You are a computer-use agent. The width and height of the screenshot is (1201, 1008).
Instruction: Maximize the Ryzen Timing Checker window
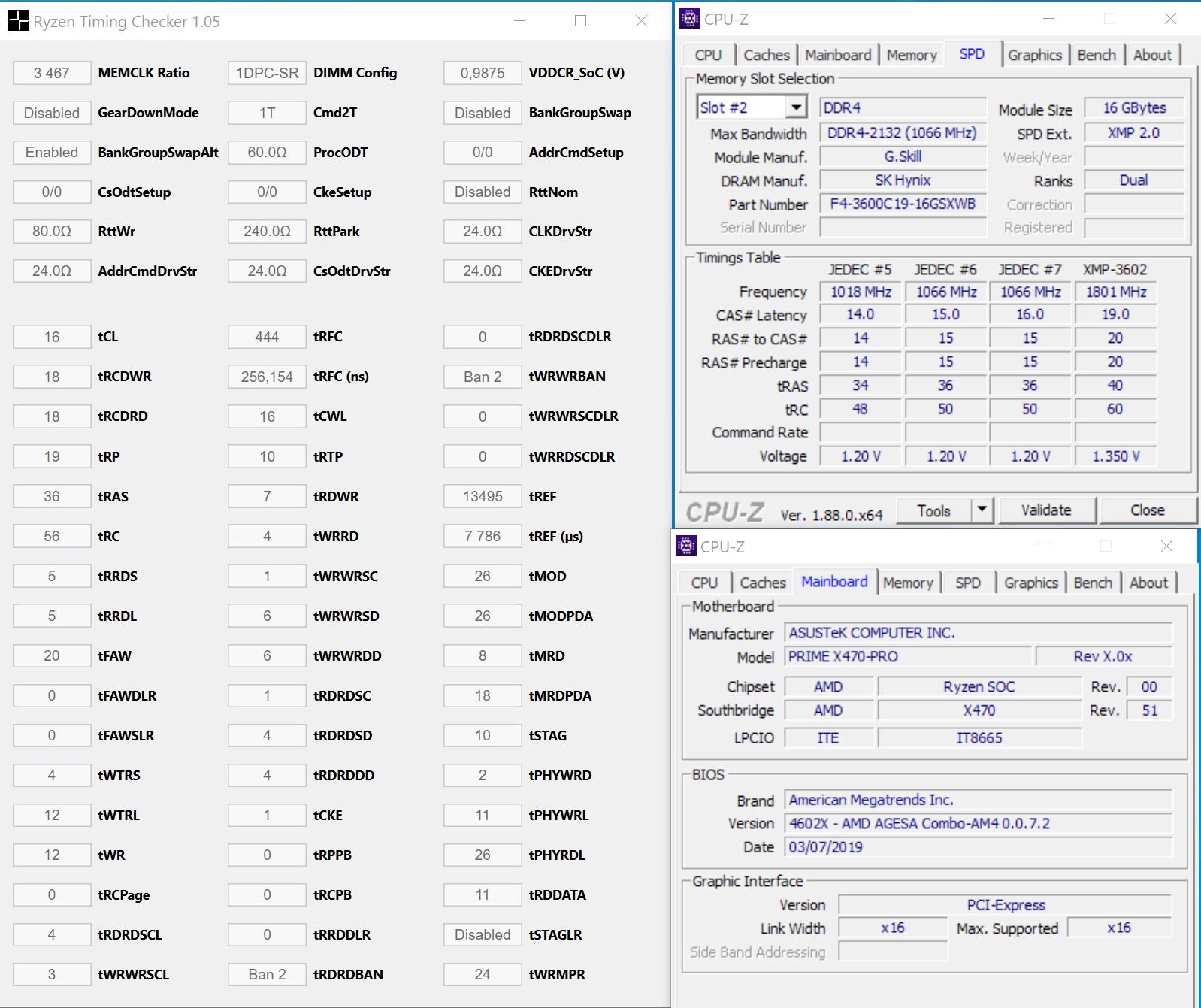[x=580, y=21]
